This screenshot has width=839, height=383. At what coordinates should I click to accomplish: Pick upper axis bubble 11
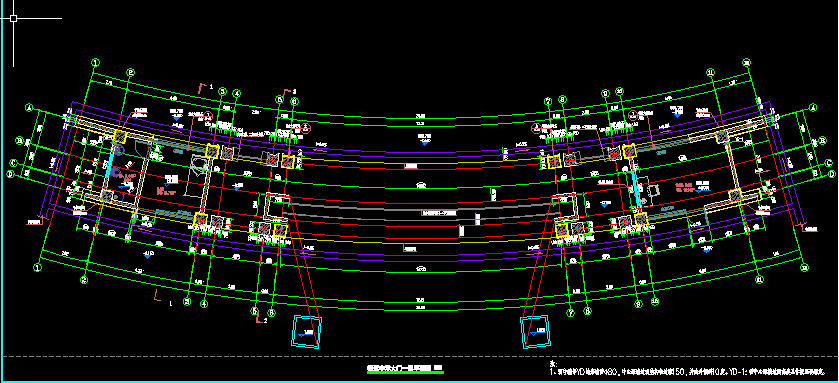[x=711, y=72]
